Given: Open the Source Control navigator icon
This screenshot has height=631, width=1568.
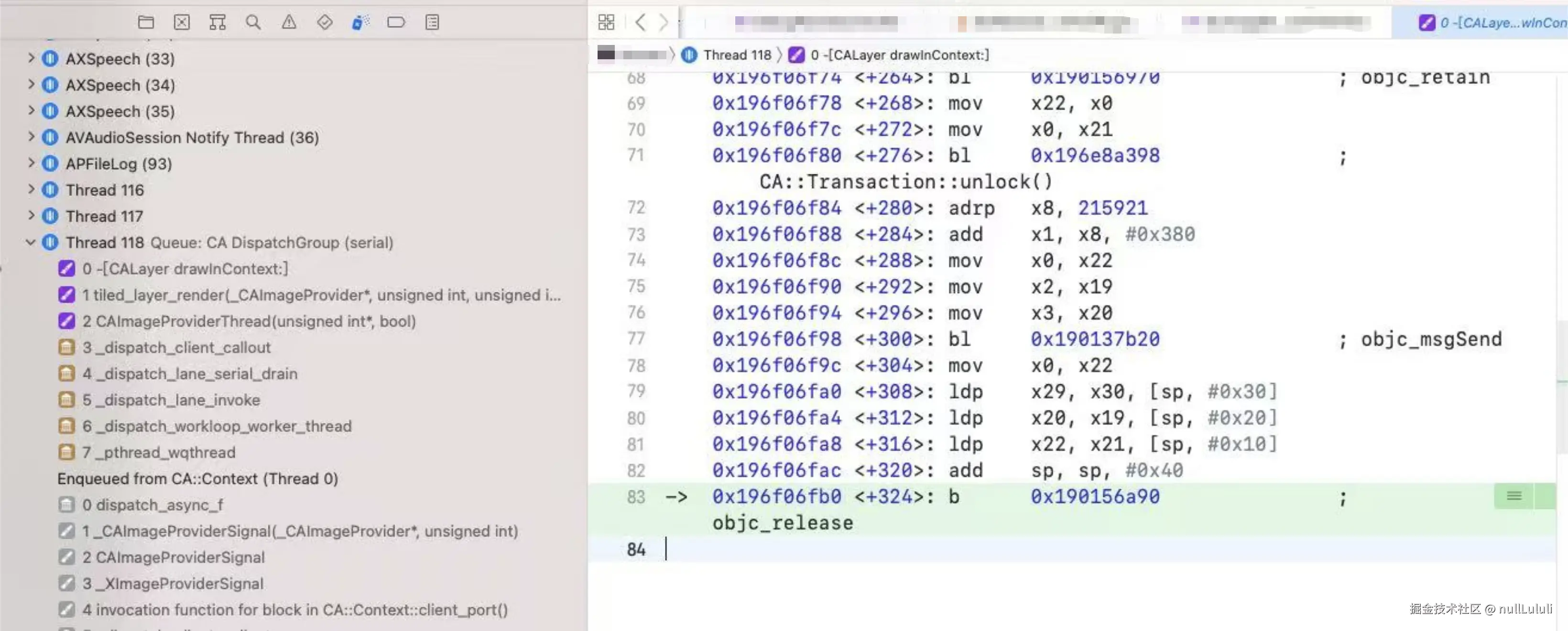Looking at the screenshot, I should point(181,22).
